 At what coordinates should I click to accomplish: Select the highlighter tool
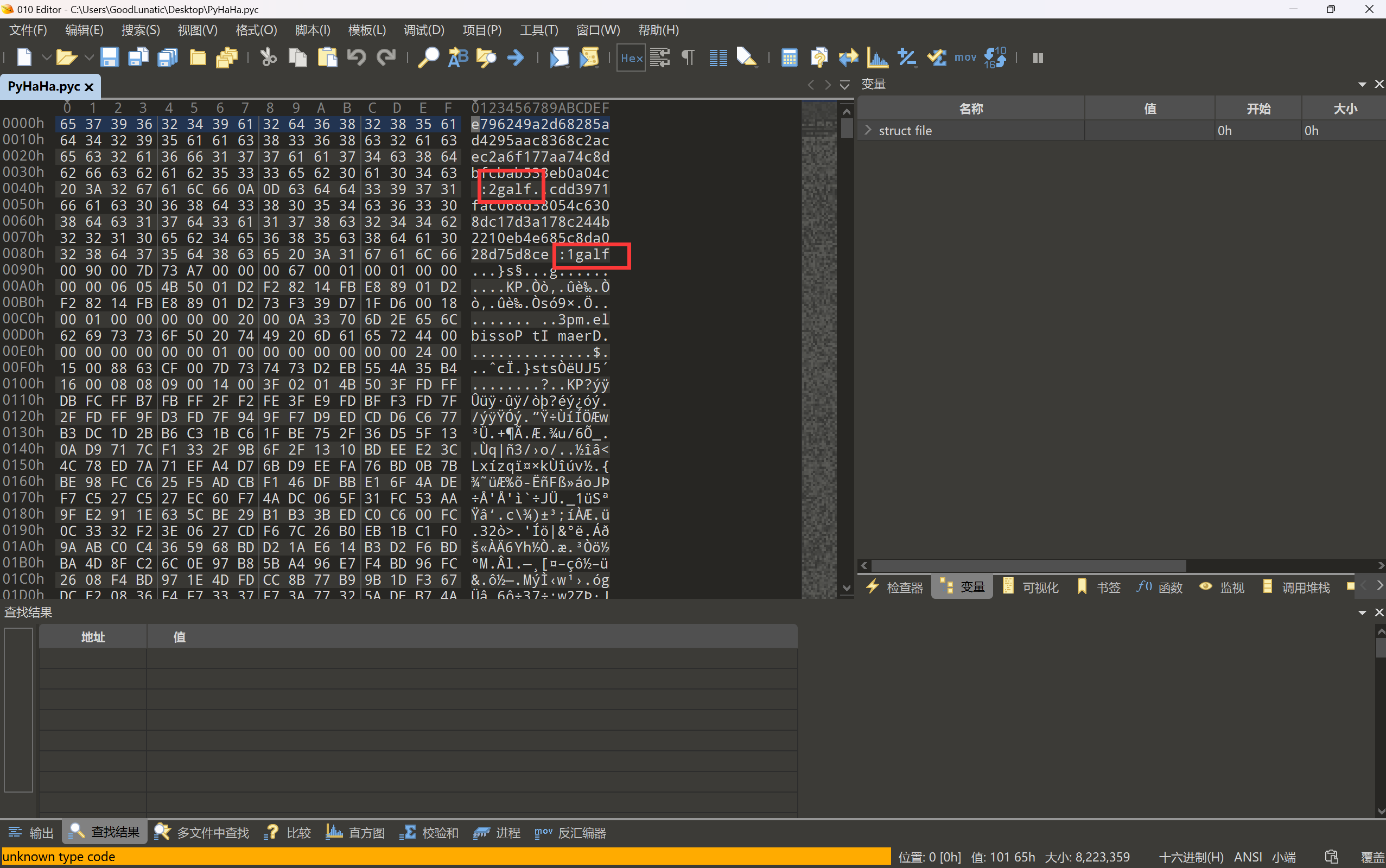[x=747, y=58]
